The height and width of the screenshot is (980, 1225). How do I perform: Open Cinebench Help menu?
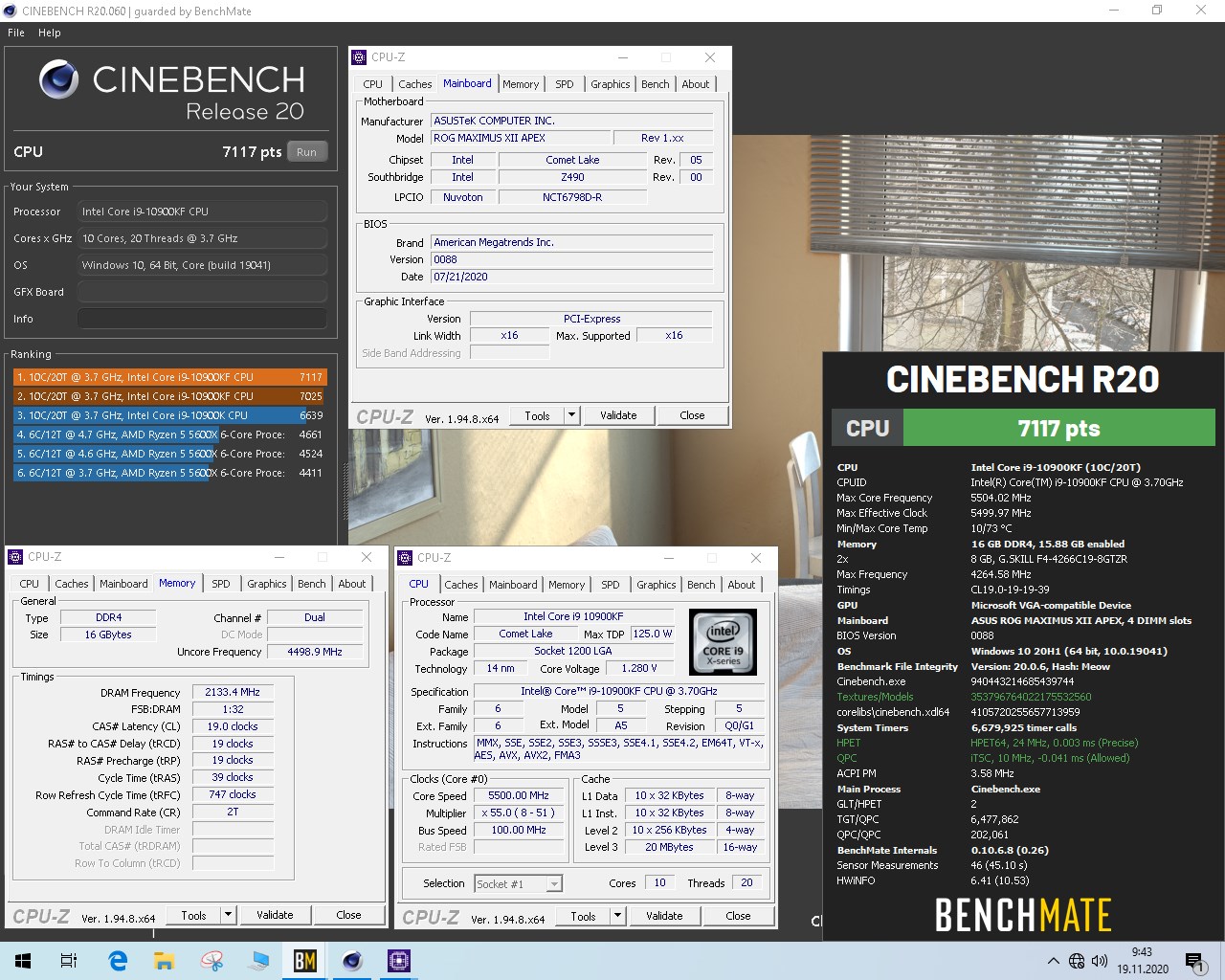click(x=50, y=33)
